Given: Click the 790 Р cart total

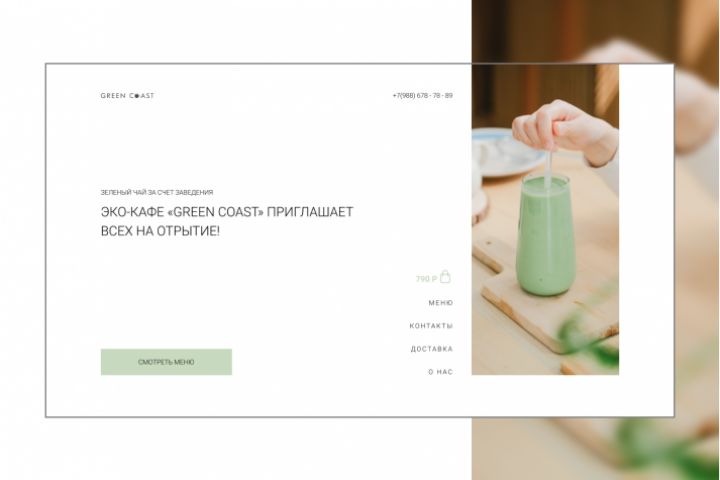Looking at the screenshot, I should 426,279.
